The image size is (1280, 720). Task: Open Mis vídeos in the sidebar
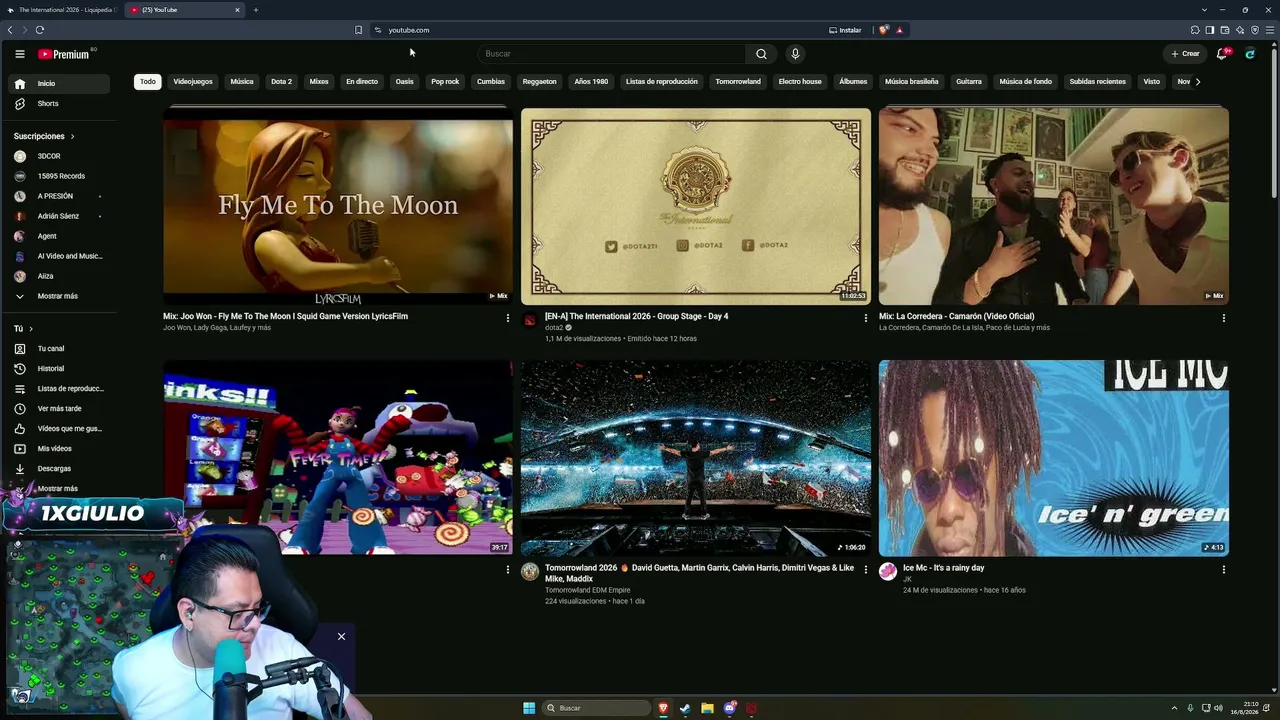55,449
